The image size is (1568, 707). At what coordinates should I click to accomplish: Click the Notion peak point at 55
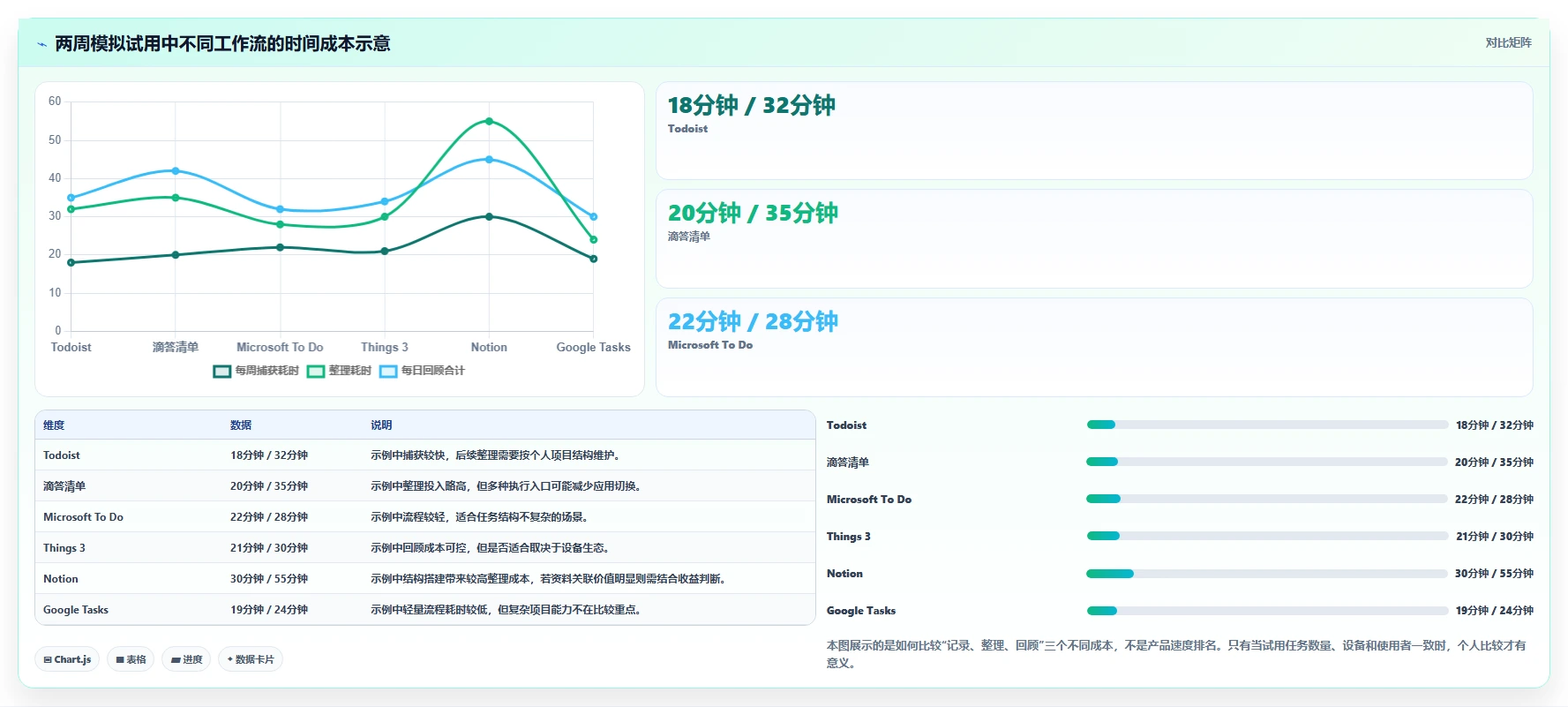click(489, 121)
